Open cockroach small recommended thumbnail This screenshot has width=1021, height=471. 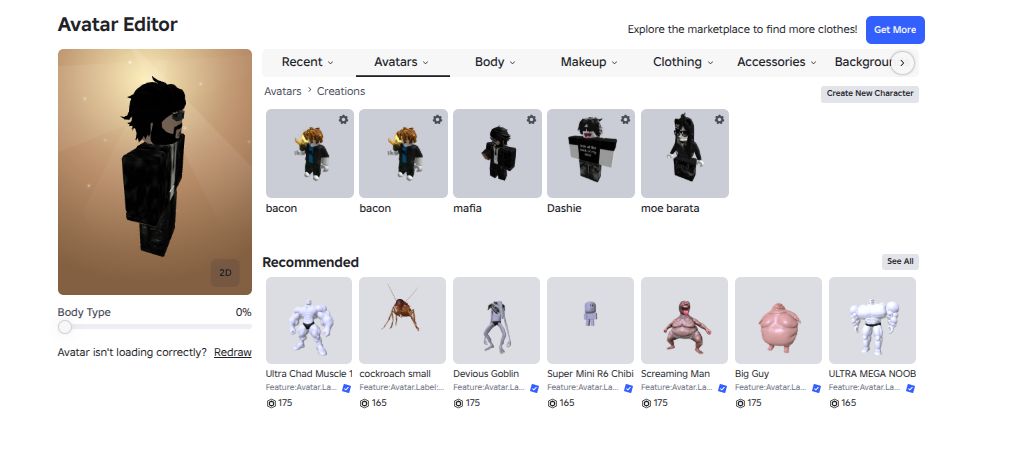click(x=402, y=321)
